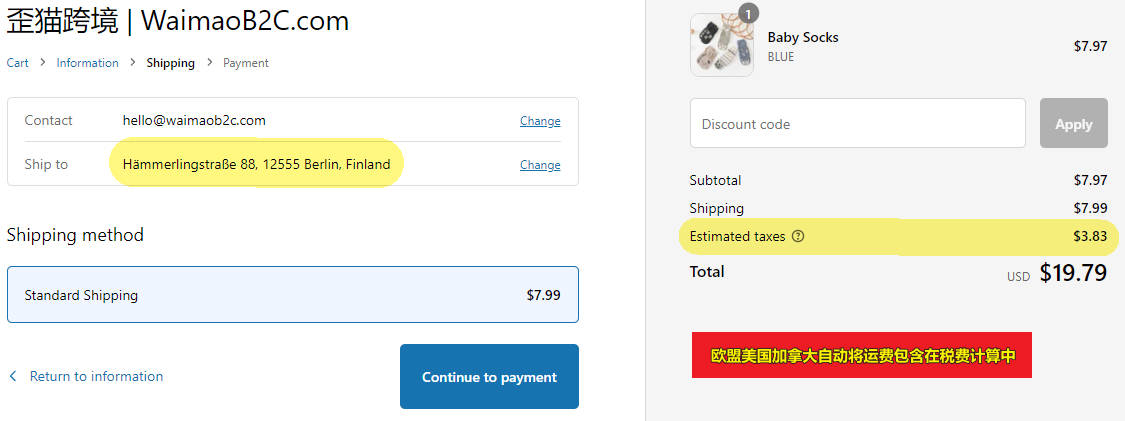Click the Estimated taxes help question-mark icon
Image resolution: width=1125 pixels, height=421 pixels.
click(798, 236)
